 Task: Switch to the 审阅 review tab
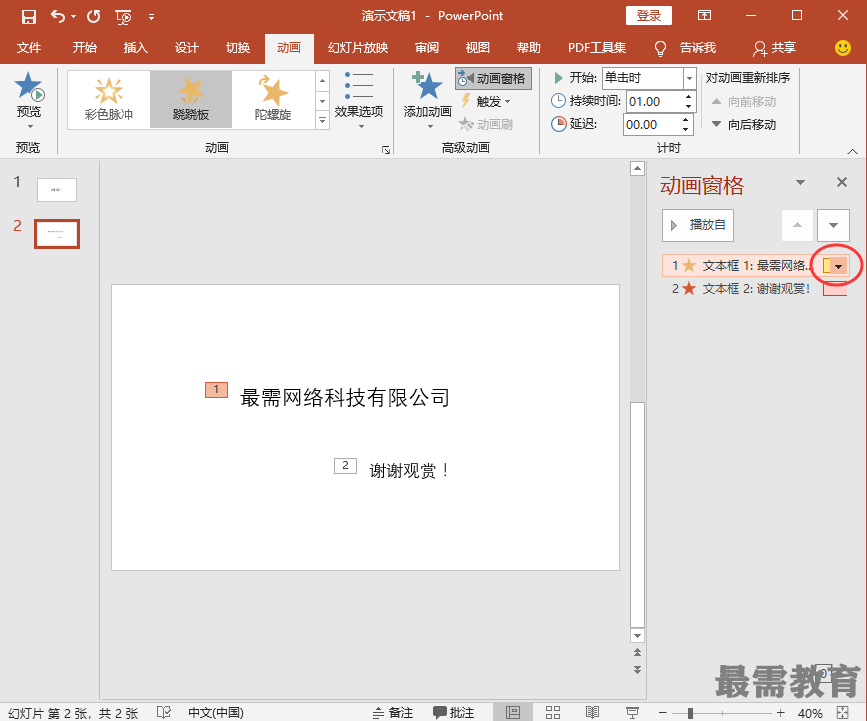[x=427, y=48]
